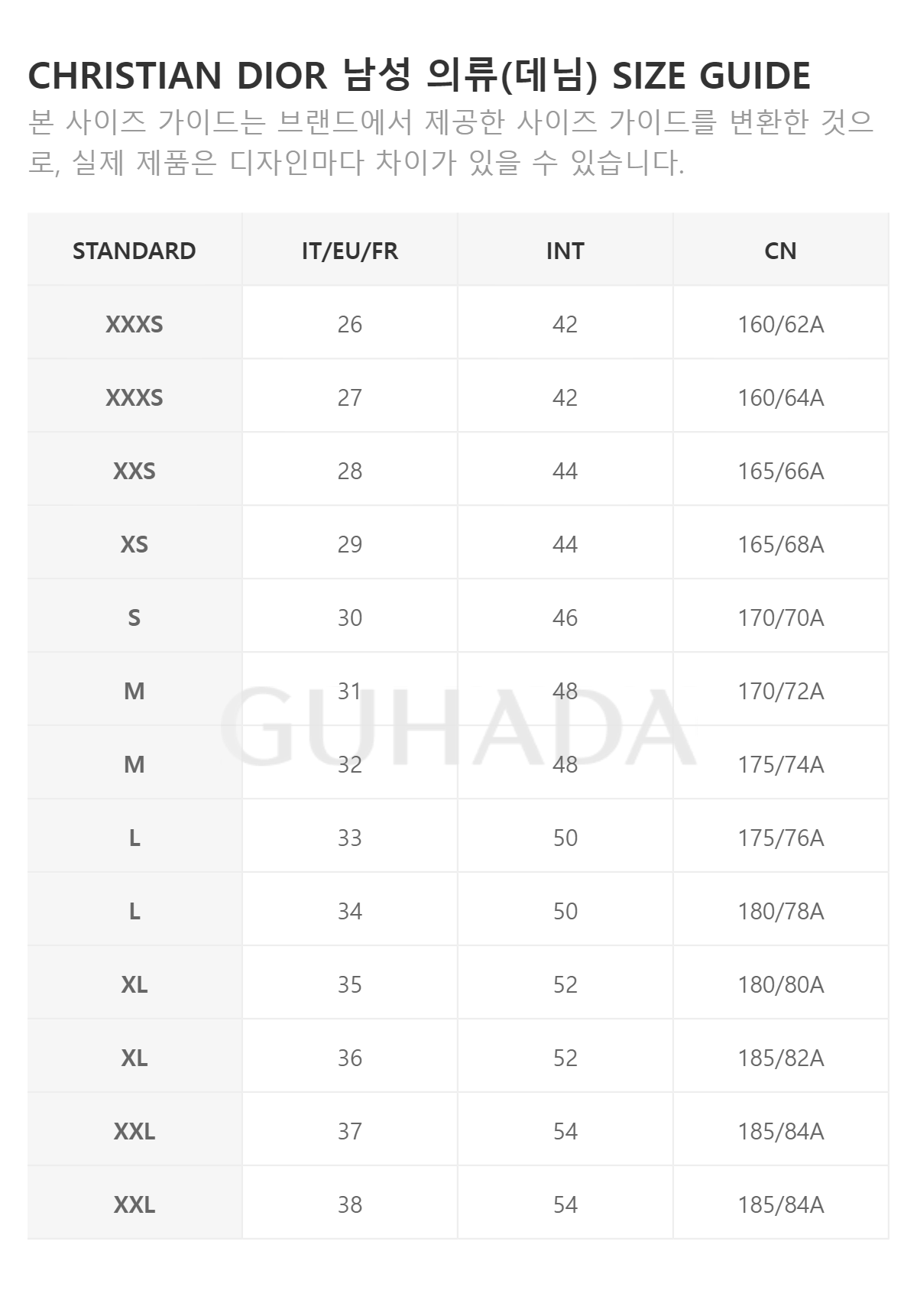The height and width of the screenshot is (1316, 917).
Task: Click the S standard size cell
Action: point(134,617)
